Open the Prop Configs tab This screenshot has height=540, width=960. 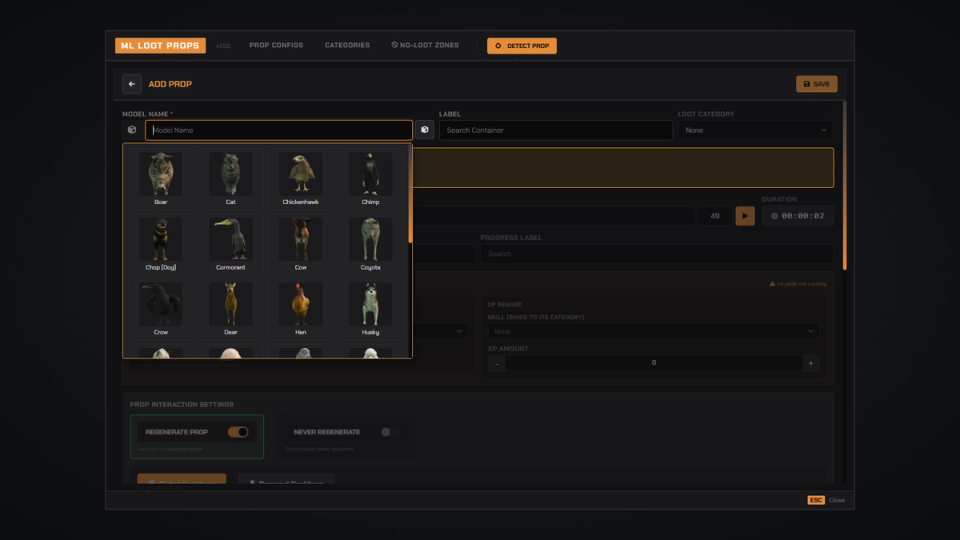coord(276,45)
